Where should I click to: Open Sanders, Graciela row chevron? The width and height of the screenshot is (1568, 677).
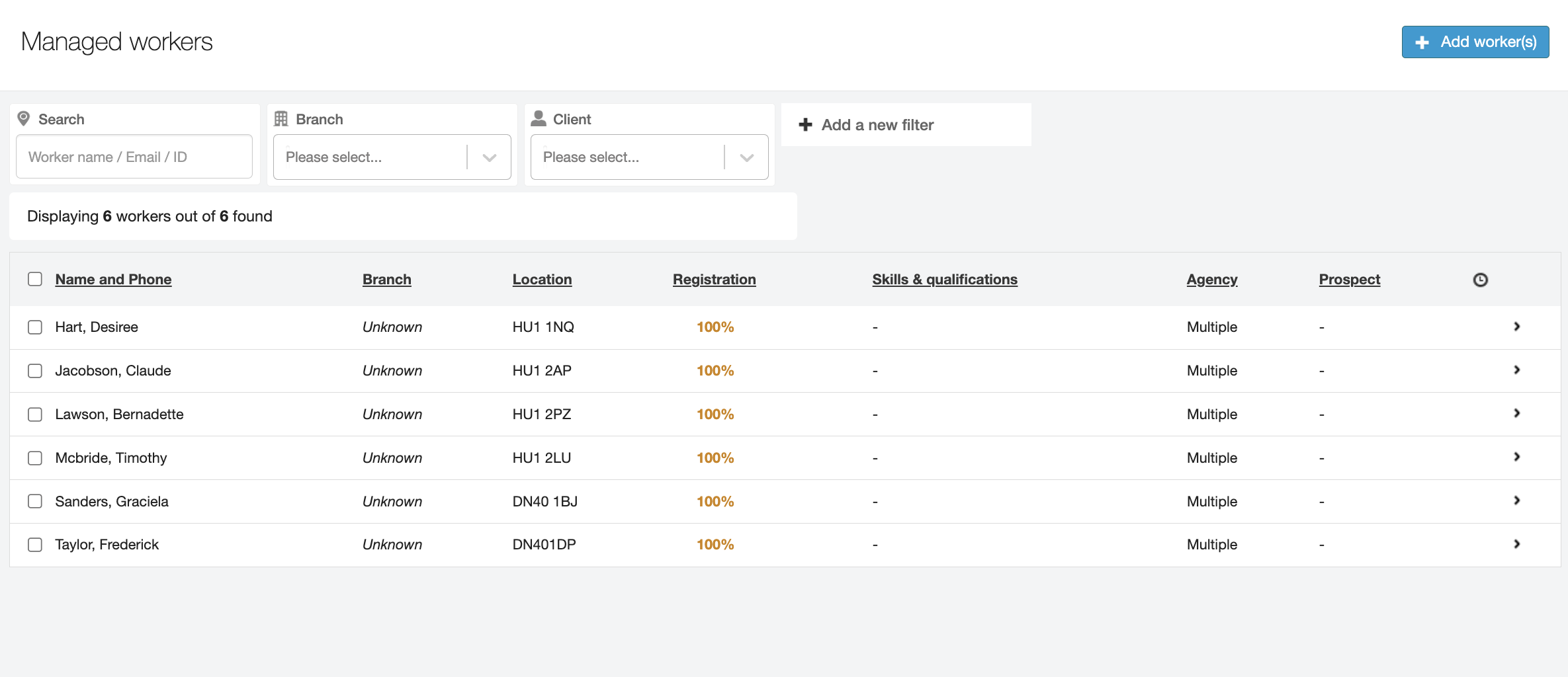click(1516, 501)
